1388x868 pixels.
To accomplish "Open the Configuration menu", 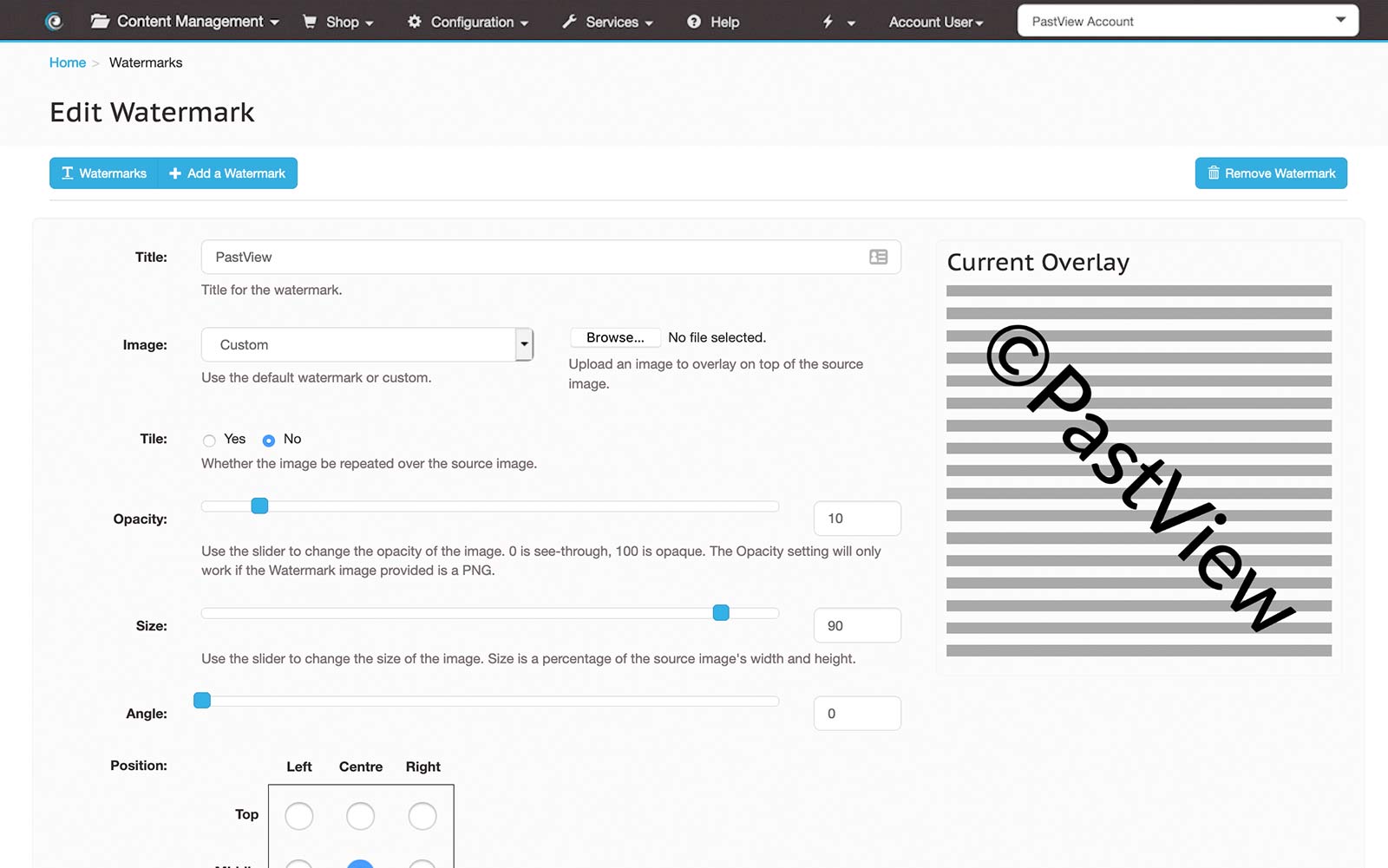I will (468, 22).
